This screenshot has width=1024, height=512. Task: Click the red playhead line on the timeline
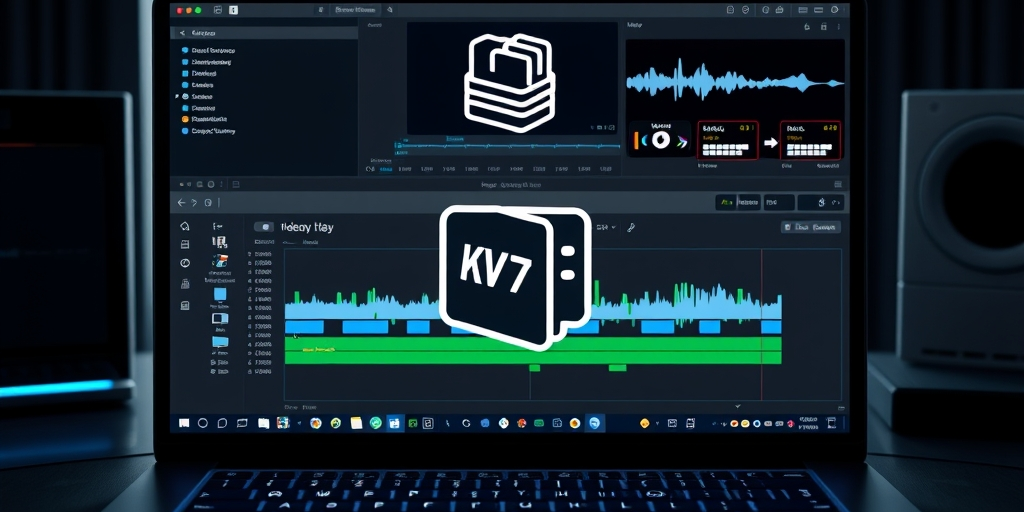coord(761,325)
